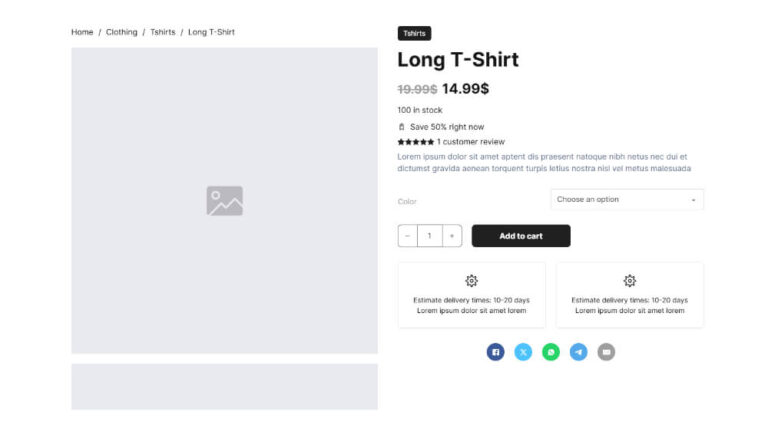Click the Save 50% tag icon
This screenshot has height=432, width=768.
pos(402,127)
